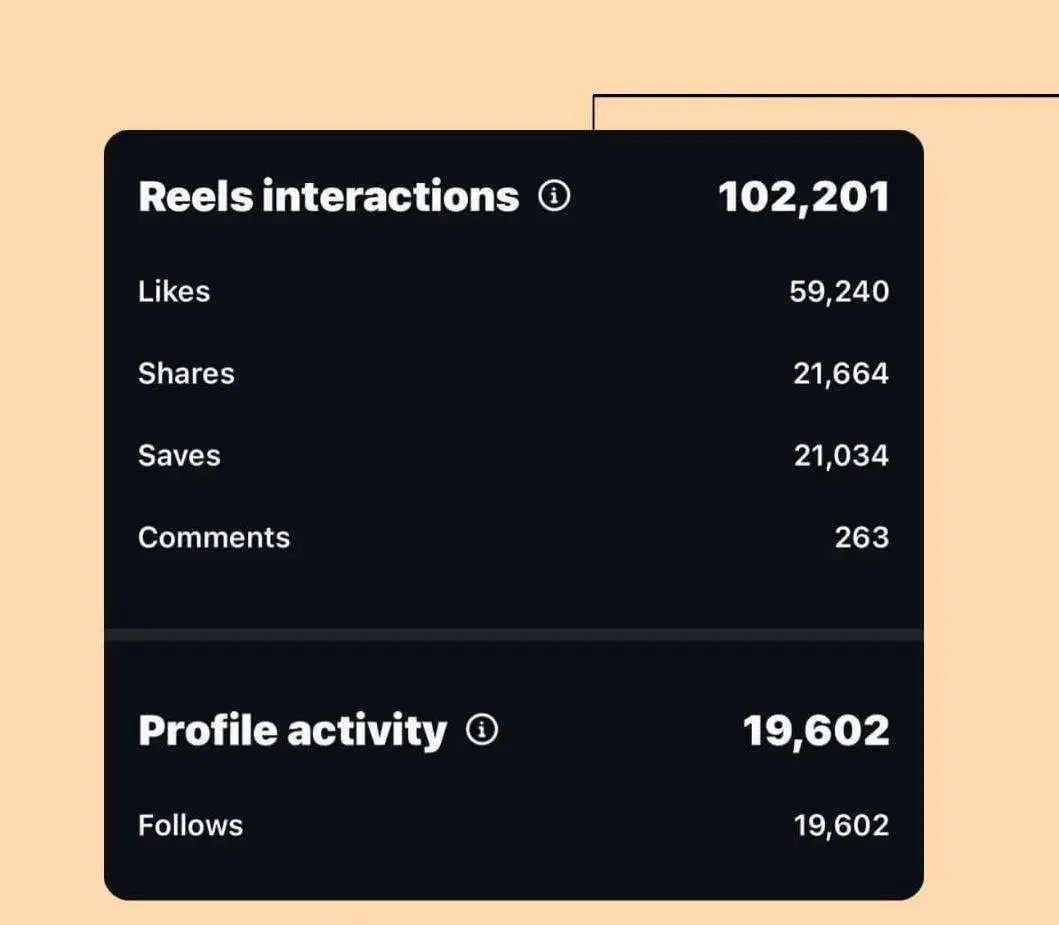The height and width of the screenshot is (925, 1059).
Task: Open the Profile activity info icon
Action: 482,731
